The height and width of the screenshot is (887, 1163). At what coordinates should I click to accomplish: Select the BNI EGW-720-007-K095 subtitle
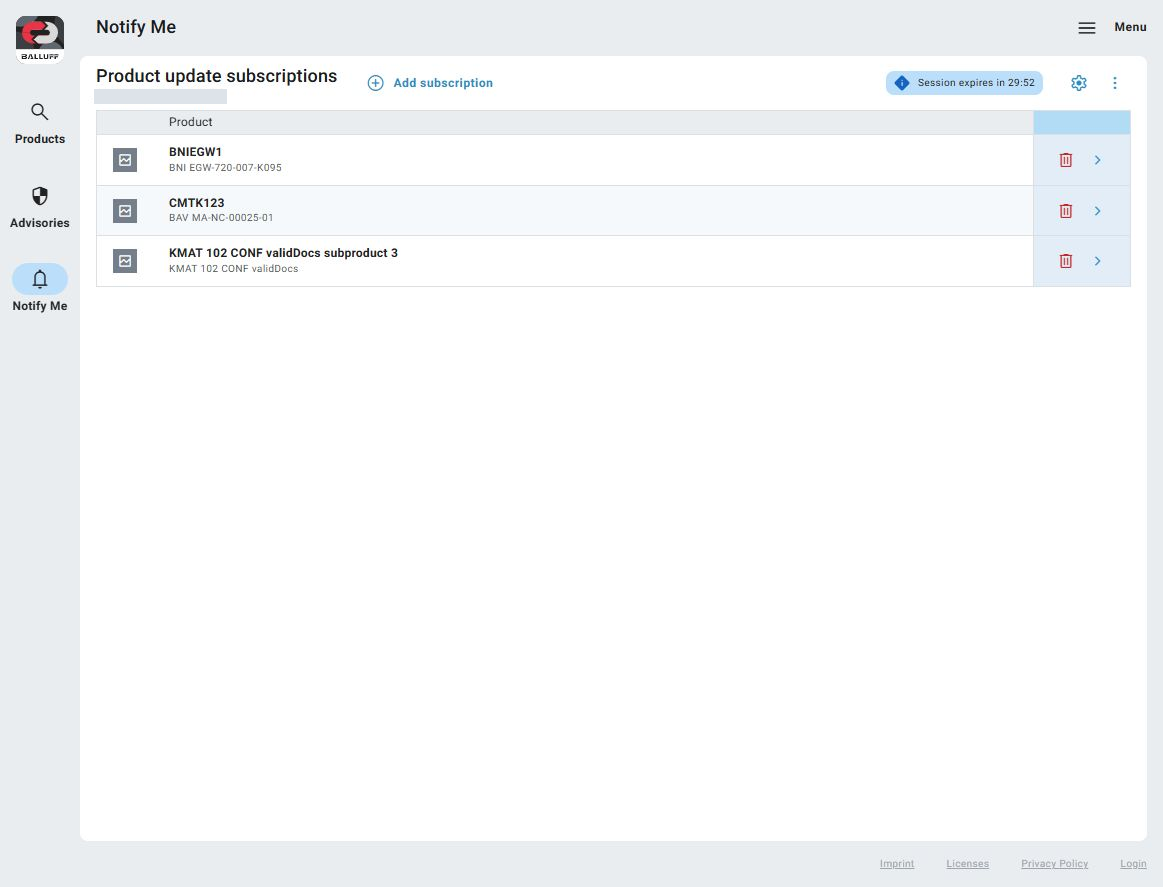(225, 168)
